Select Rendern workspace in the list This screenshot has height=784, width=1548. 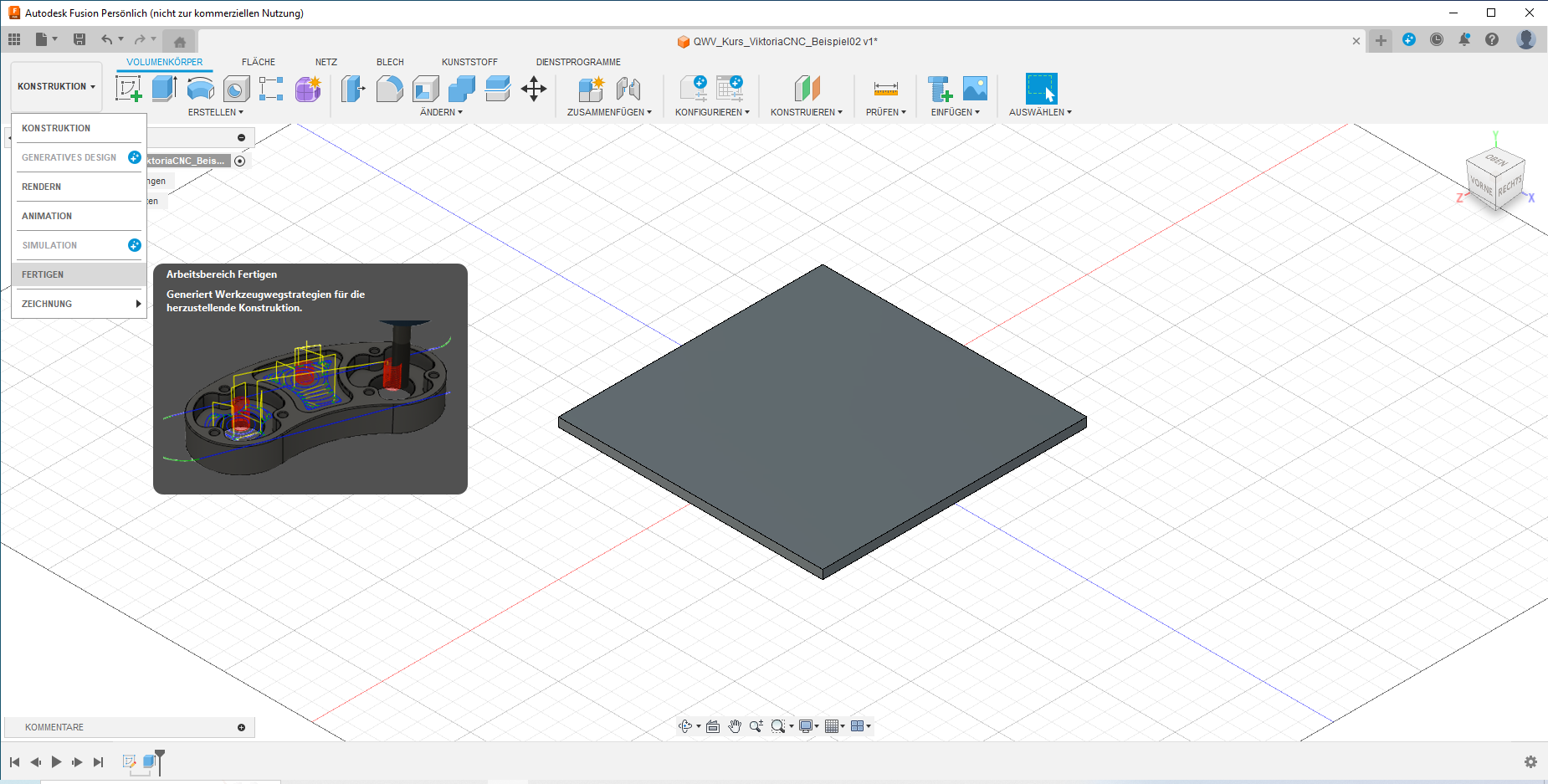pos(42,187)
